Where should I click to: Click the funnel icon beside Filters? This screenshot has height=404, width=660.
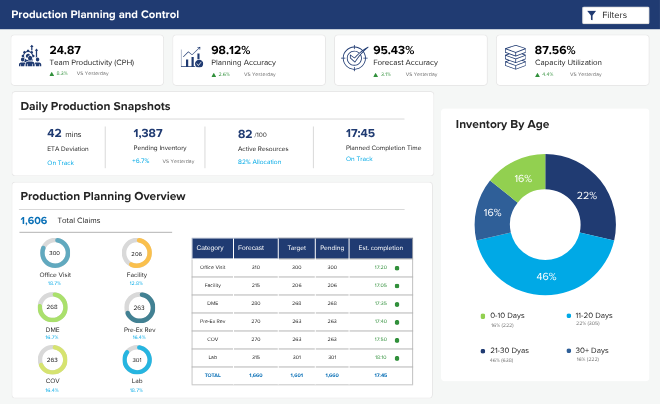(x=591, y=16)
